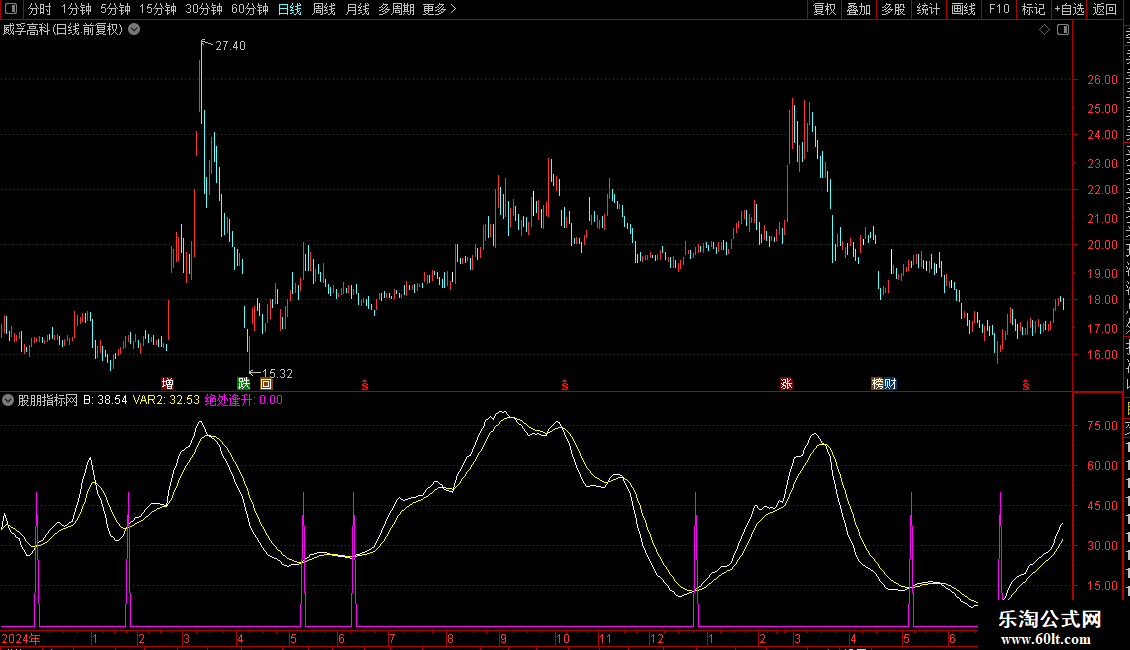Click the S marker near October 2024
The height and width of the screenshot is (650, 1130).
(564, 386)
